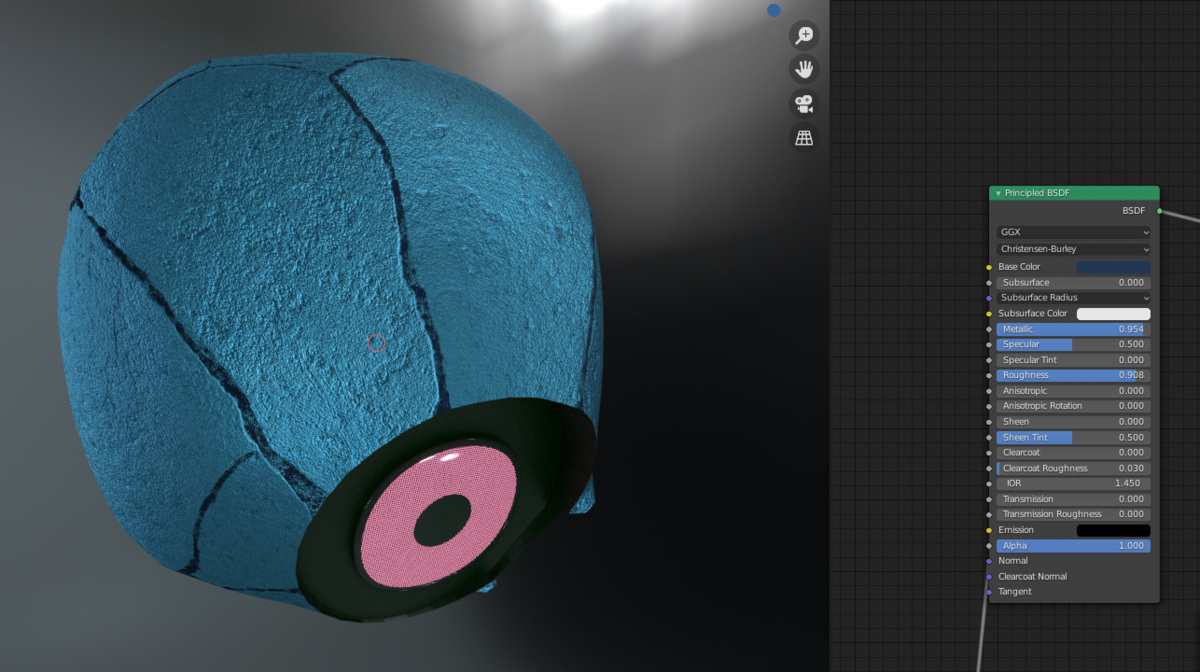The height and width of the screenshot is (672, 1200).
Task: Click the Emission input socket
Action: click(x=989, y=530)
